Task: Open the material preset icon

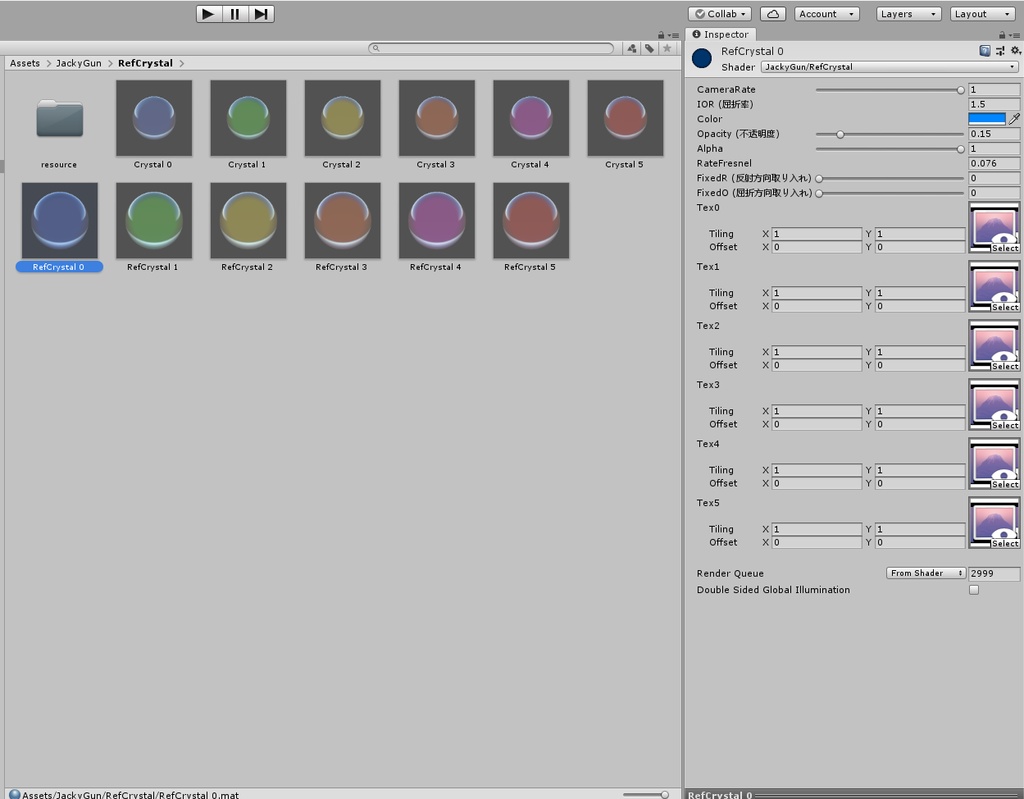Action: pyautogui.click(x=1000, y=51)
